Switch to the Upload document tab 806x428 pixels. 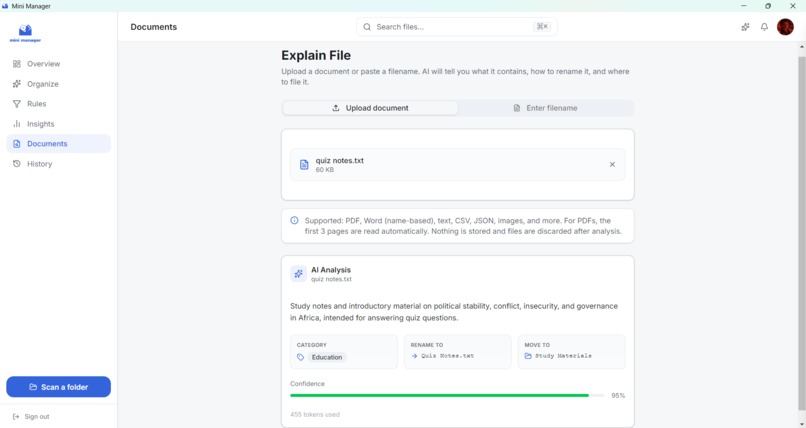(370, 108)
